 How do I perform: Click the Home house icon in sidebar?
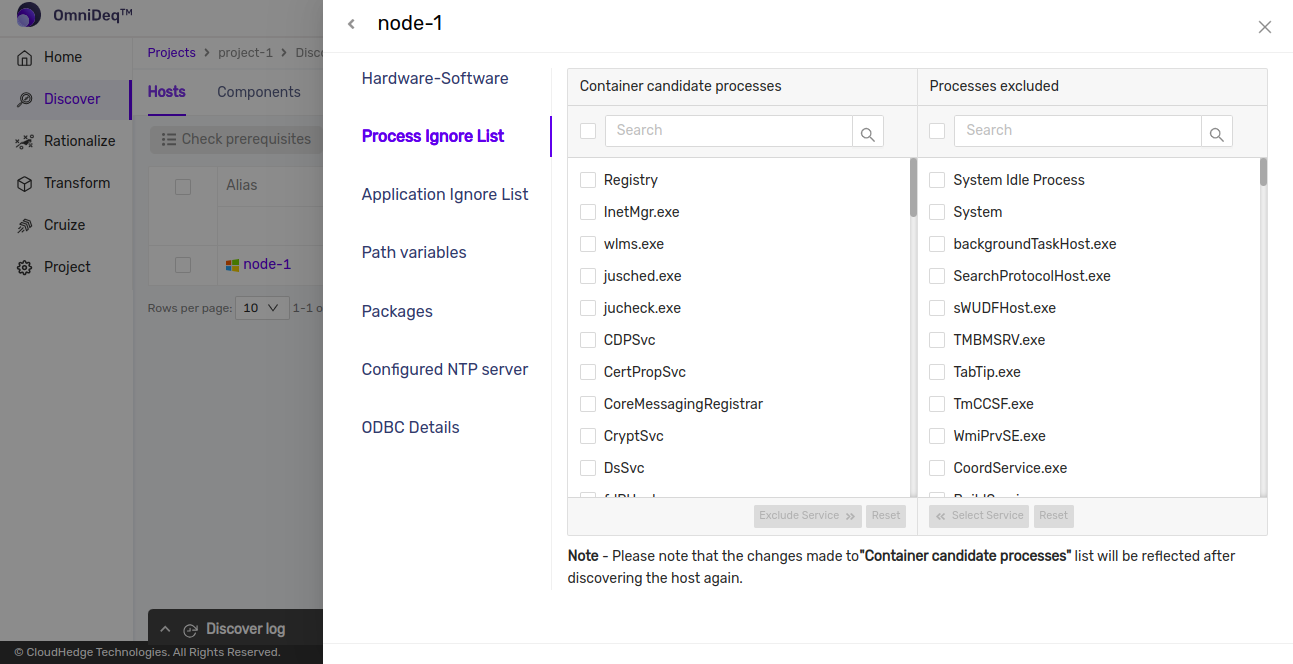point(25,57)
